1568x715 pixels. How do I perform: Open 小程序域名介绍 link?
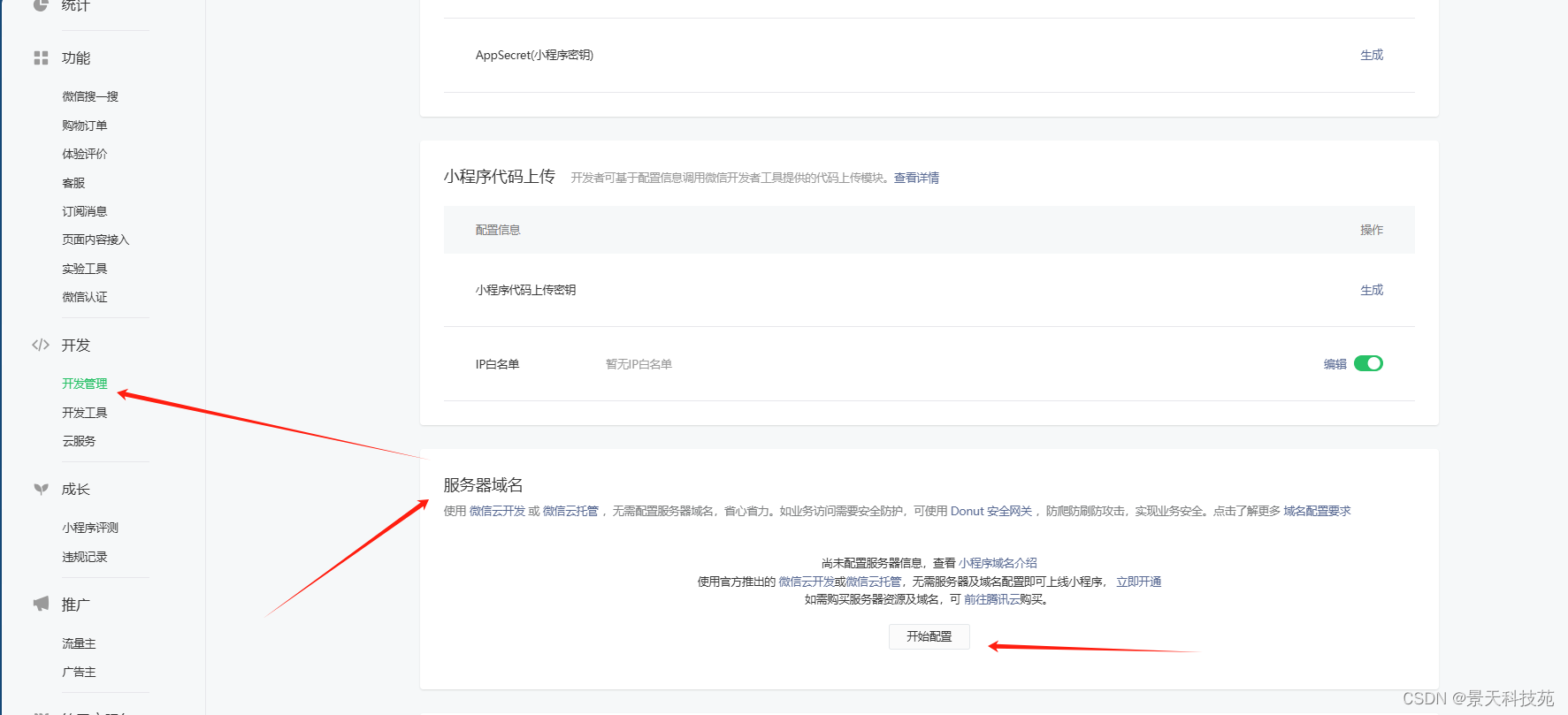tap(998, 563)
